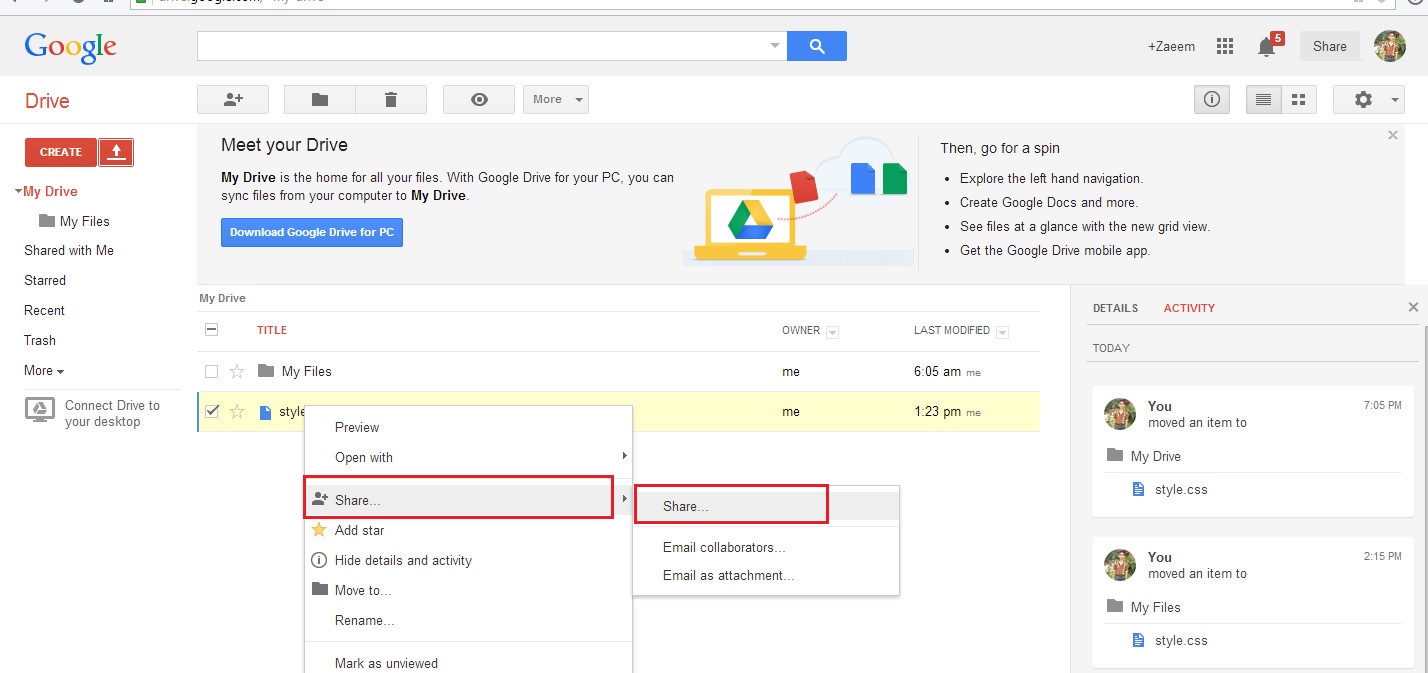Check the My Files row checkbox
Screen dimensions: 1428x673
tap(211, 371)
